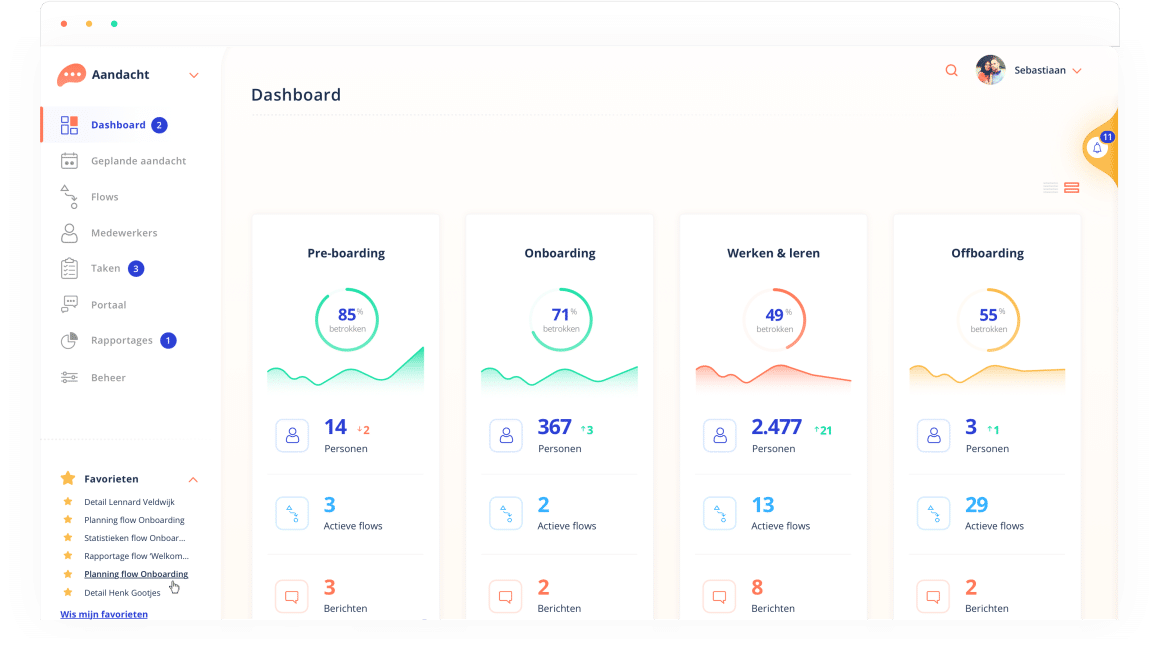This screenshot has height=660, width=1159.
Task: Click the Actieve flows icon in Onboarding card
Action: pos(505,513)
